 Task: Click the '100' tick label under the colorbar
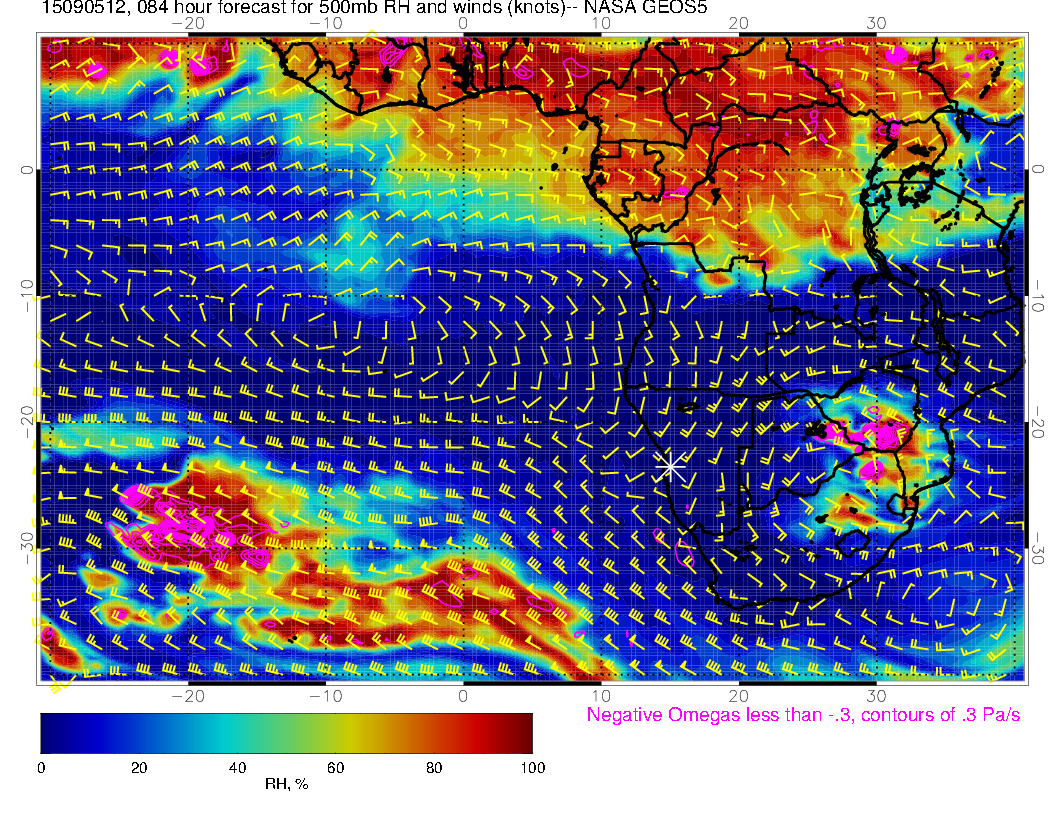tap(533, 768)
